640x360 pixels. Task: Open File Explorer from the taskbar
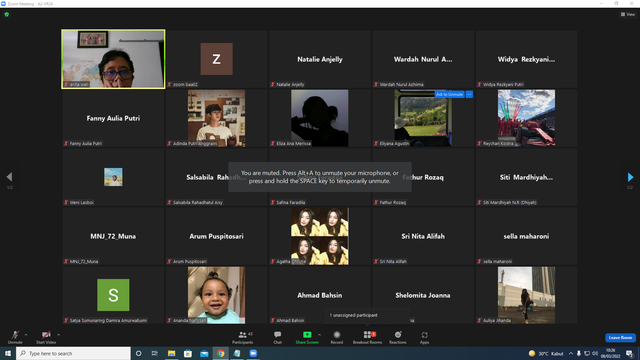(171, 353)
